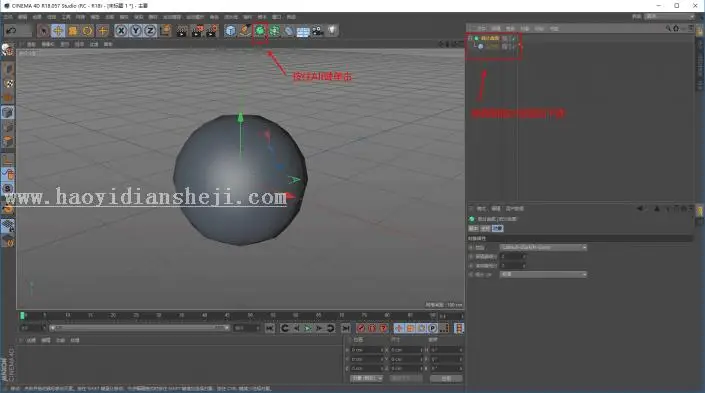Open Render Settings clapperboard with gear
Viewport: 705px width, 393px height.
click(212, 31)
